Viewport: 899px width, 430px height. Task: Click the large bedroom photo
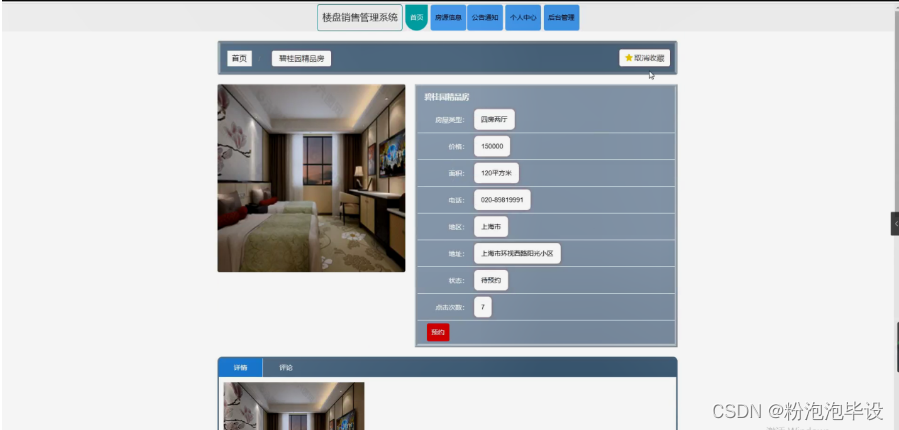[311, 178]
